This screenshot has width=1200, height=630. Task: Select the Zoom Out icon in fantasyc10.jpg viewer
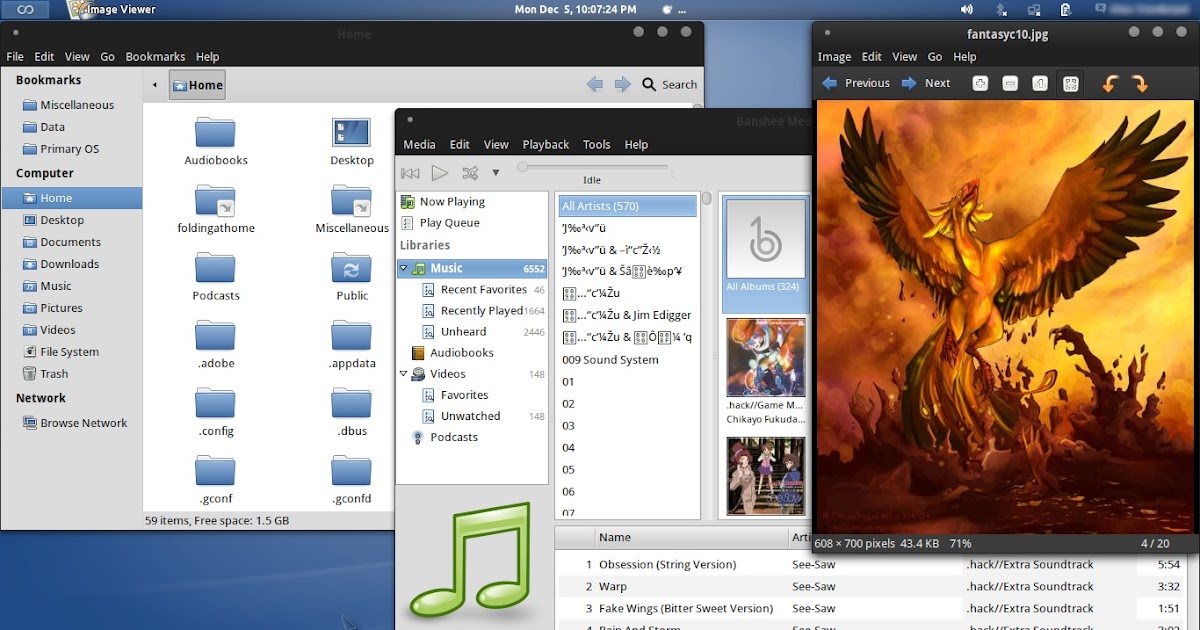(1010, 83)
